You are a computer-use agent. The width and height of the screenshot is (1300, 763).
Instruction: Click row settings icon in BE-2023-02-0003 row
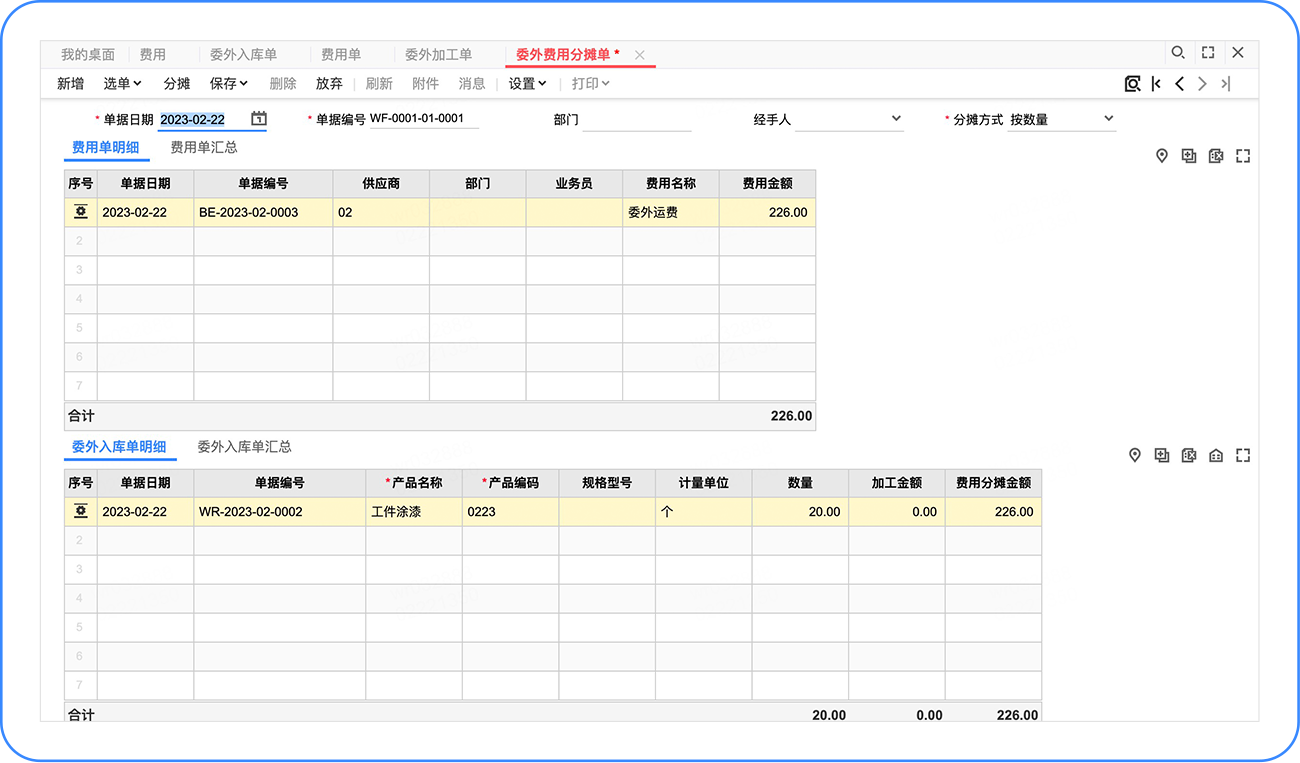(x=81, y=212)
